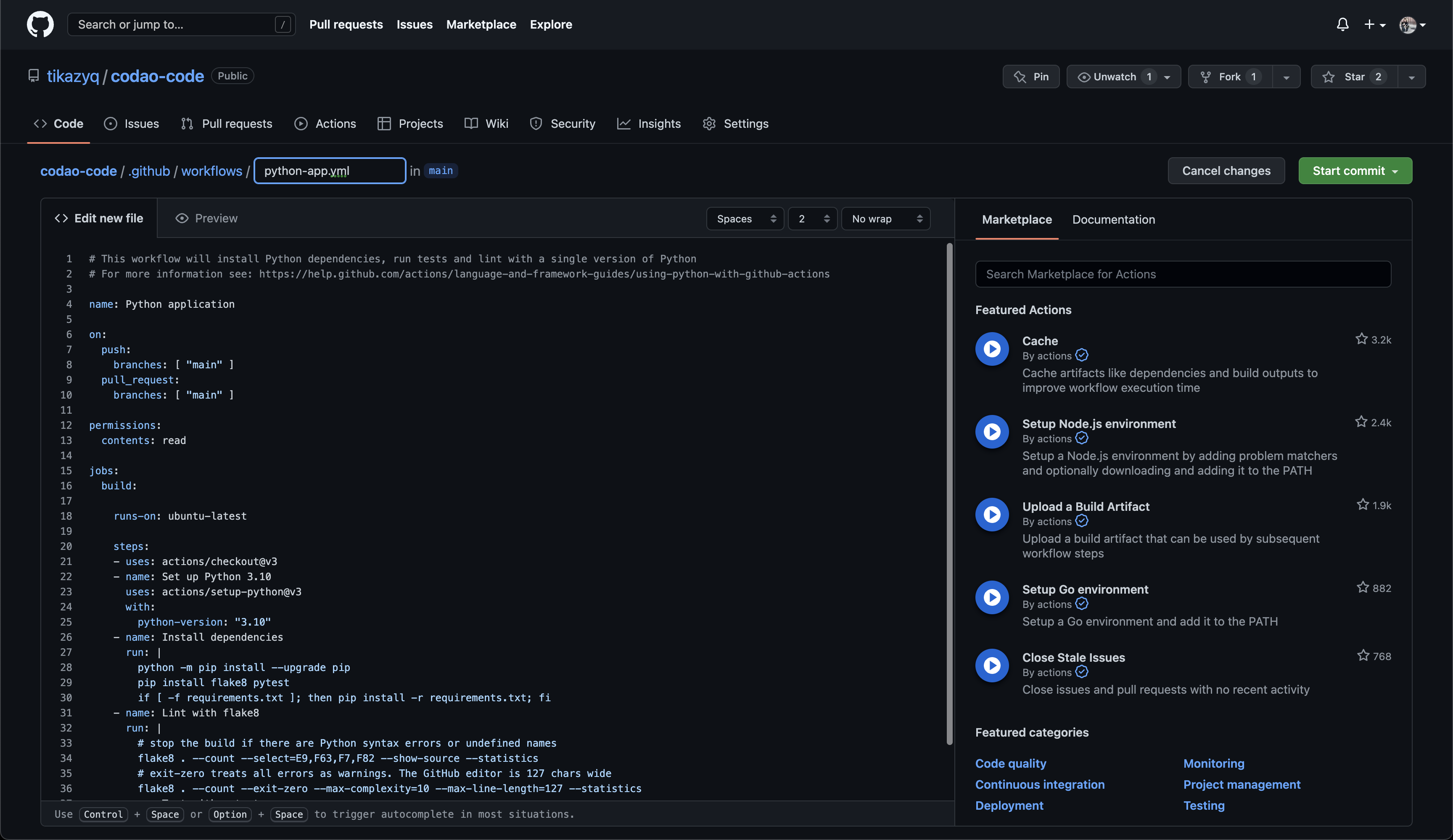Image resolution: width=1453 pixels, height=840 pixels.
Task: Click the Close Stale Issues play icon
Action: (992, 665)
